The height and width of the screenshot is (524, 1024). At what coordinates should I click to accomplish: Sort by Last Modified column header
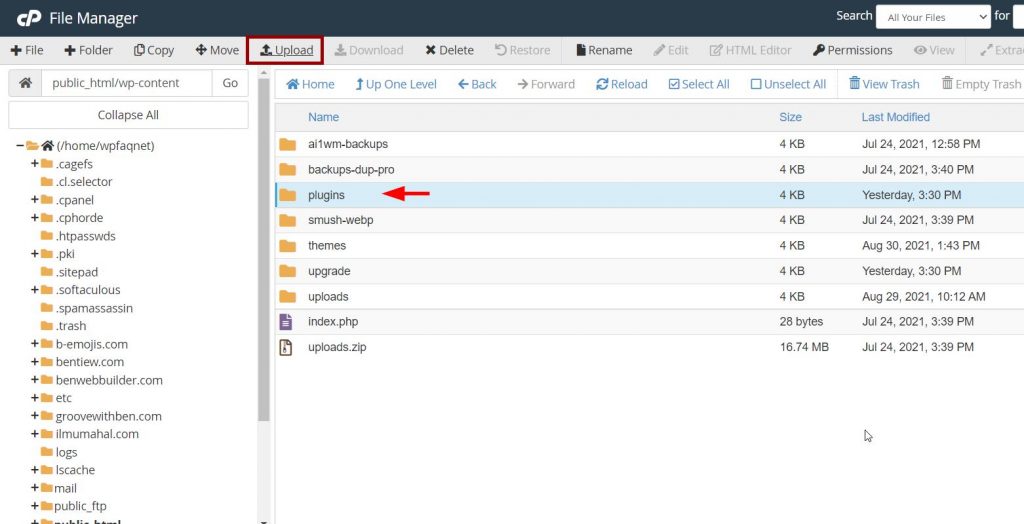(x=895, y=117)
